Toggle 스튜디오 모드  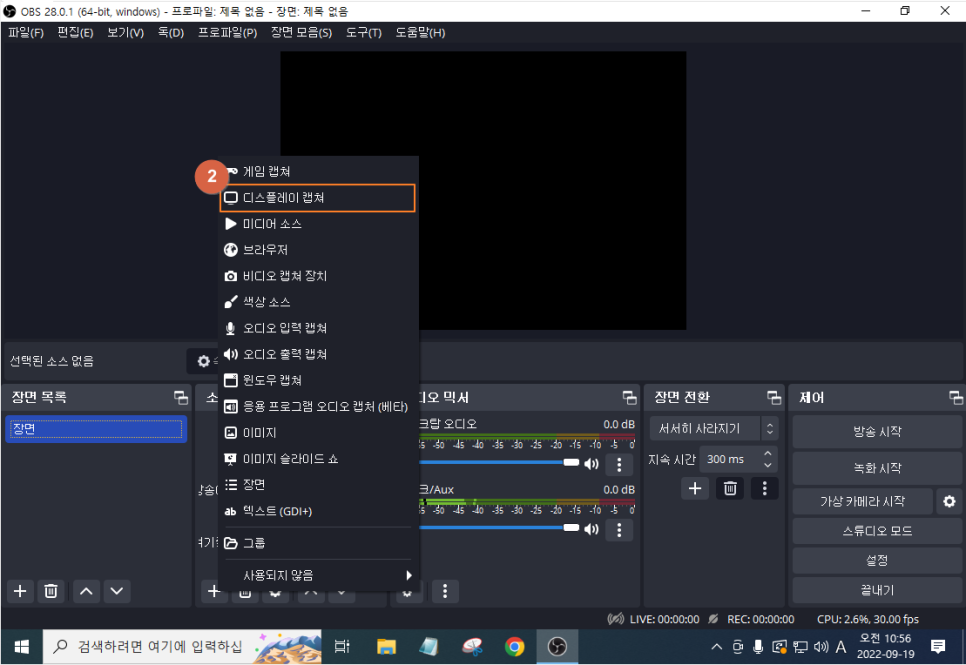click(x=877, y=531)
